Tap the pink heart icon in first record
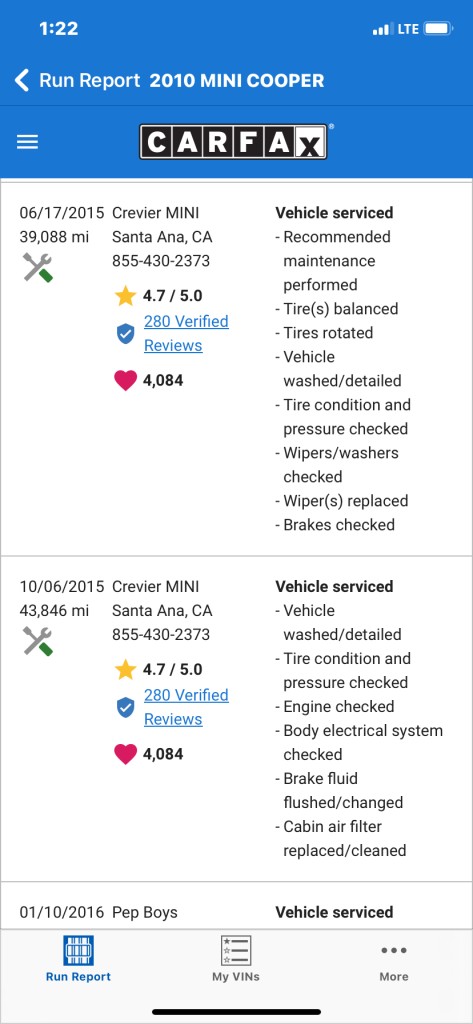The width and height of the screenshot is (473, 1024). (x=125, y=380)
